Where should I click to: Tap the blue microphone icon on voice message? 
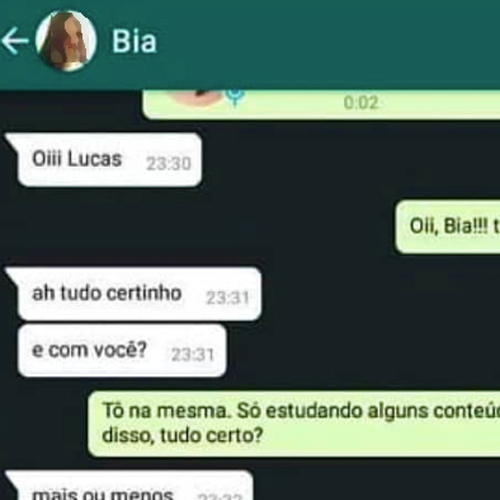[235, 97]
